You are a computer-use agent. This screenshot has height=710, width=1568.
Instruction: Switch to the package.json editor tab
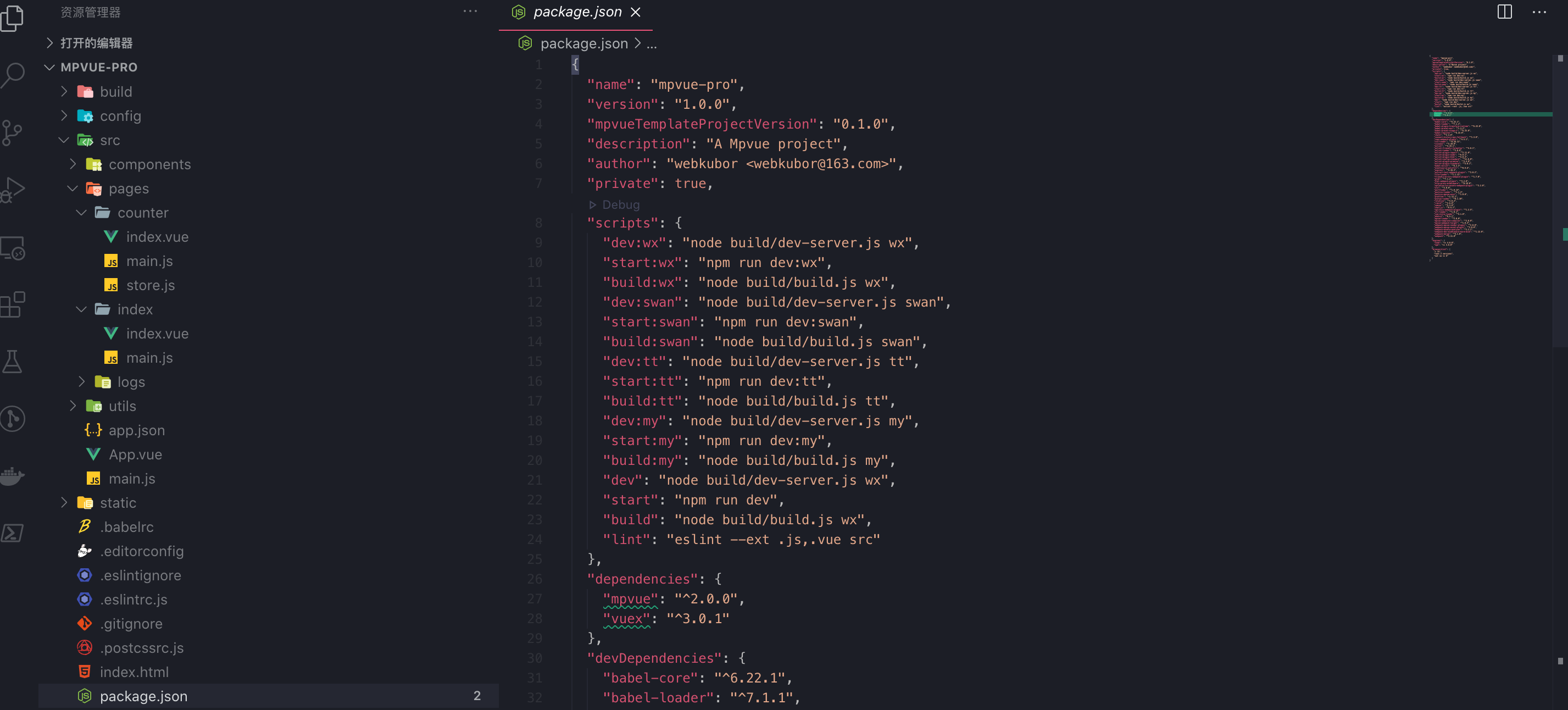(576, 12)
